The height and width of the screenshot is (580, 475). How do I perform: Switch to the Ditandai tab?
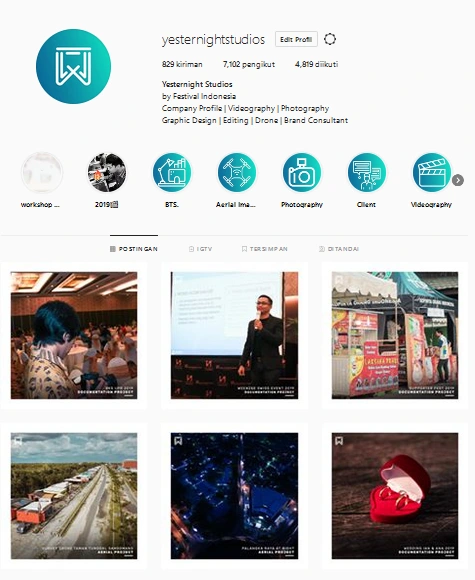(x=339, y=249)
